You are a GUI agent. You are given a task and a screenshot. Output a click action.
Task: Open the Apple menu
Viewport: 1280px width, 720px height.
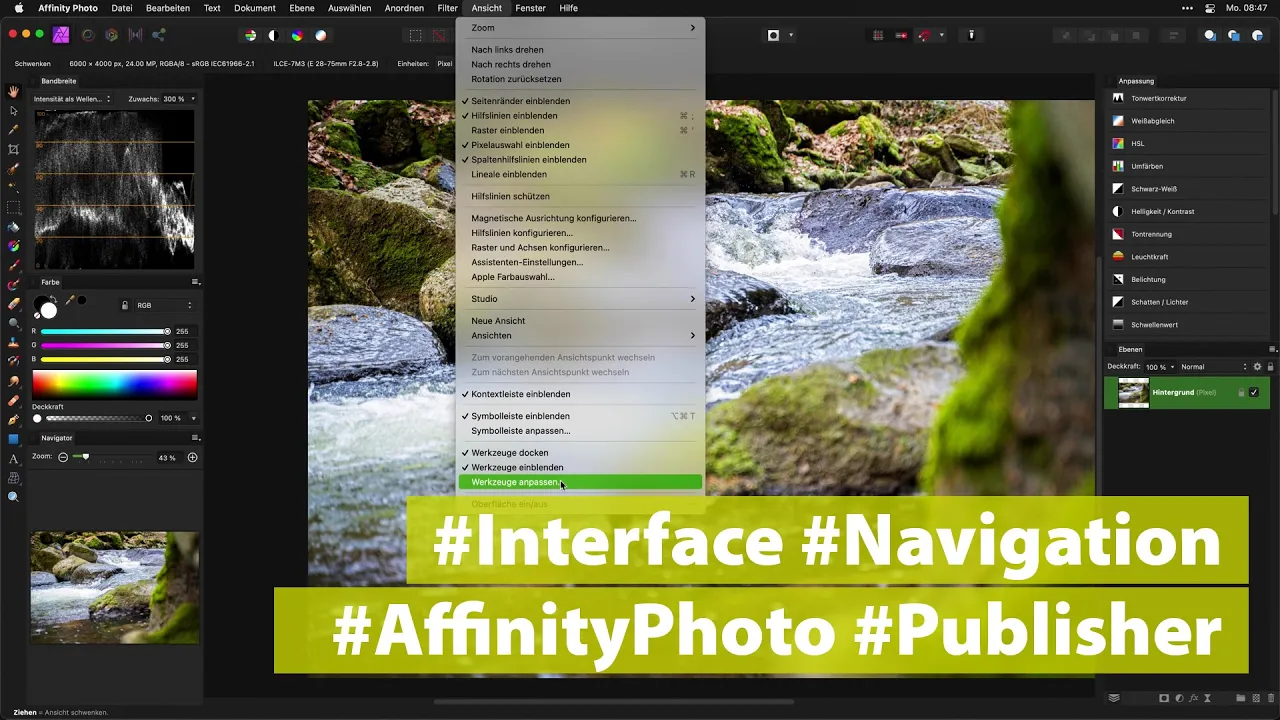(18, 8)
